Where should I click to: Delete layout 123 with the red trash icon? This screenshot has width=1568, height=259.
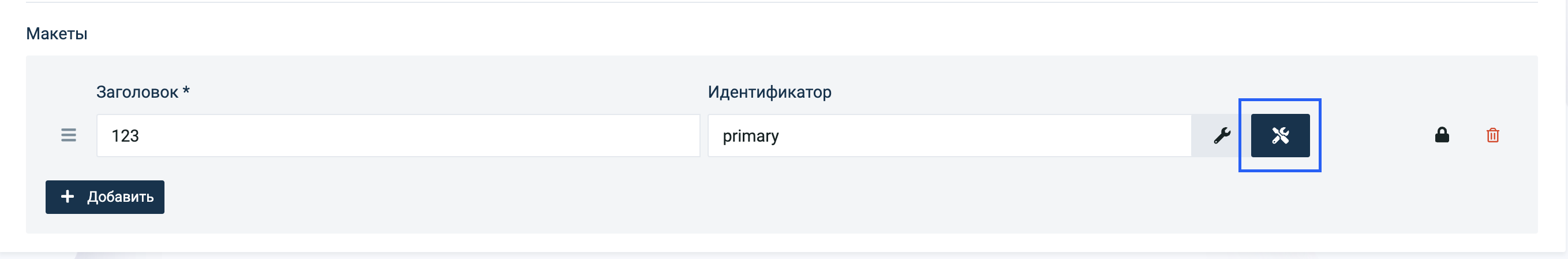pyautogui.click(x=1492, y=135)
